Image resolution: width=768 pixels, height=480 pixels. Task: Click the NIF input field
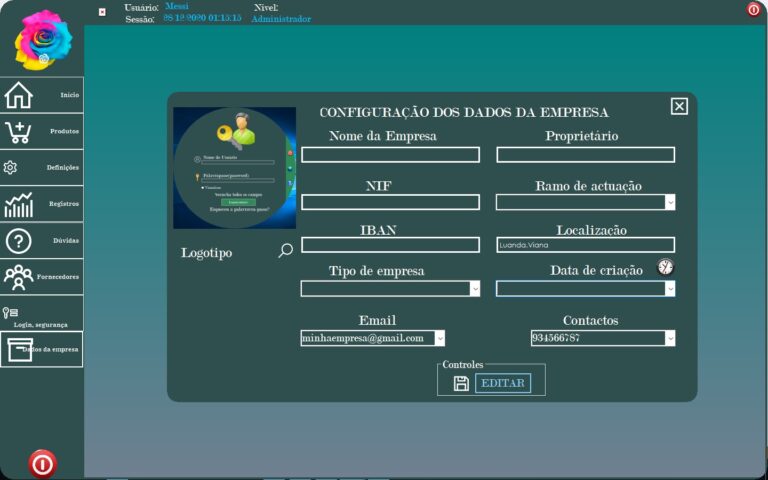390,202
